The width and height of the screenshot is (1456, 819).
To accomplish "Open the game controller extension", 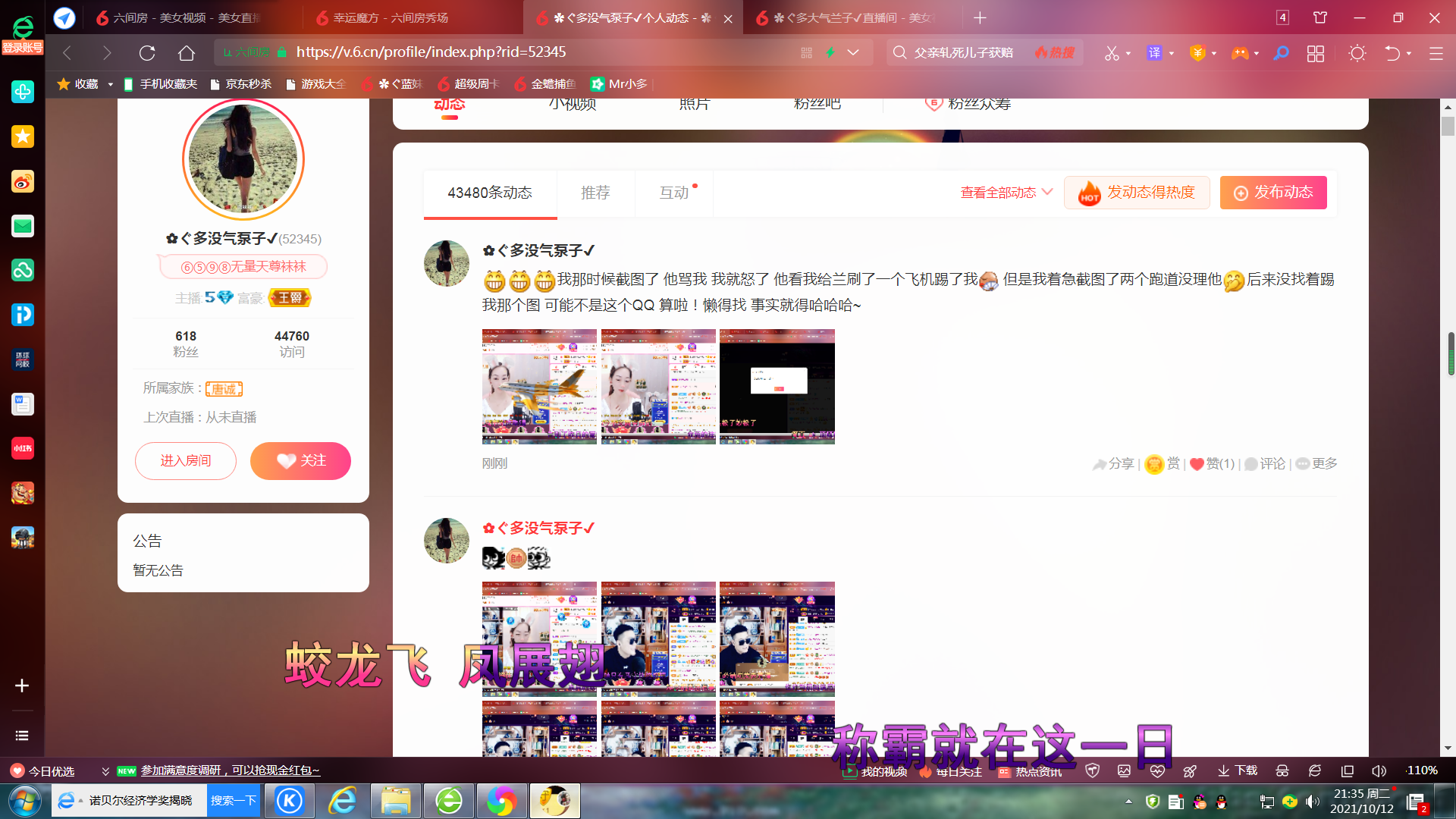I will (1240, 52).
